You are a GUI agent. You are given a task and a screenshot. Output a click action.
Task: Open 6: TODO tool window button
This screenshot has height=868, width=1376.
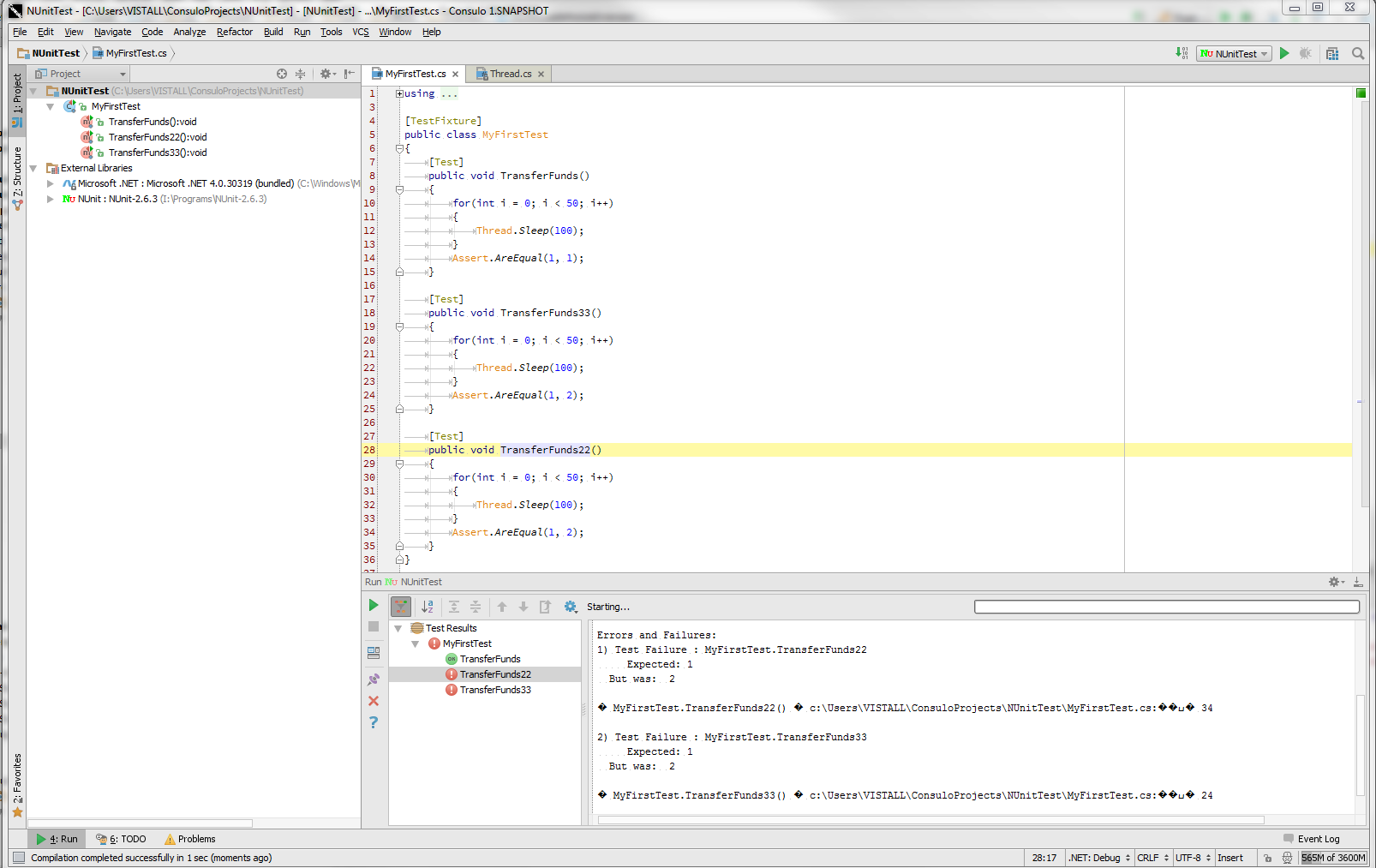pyautogui.click(x=121, y=839)
